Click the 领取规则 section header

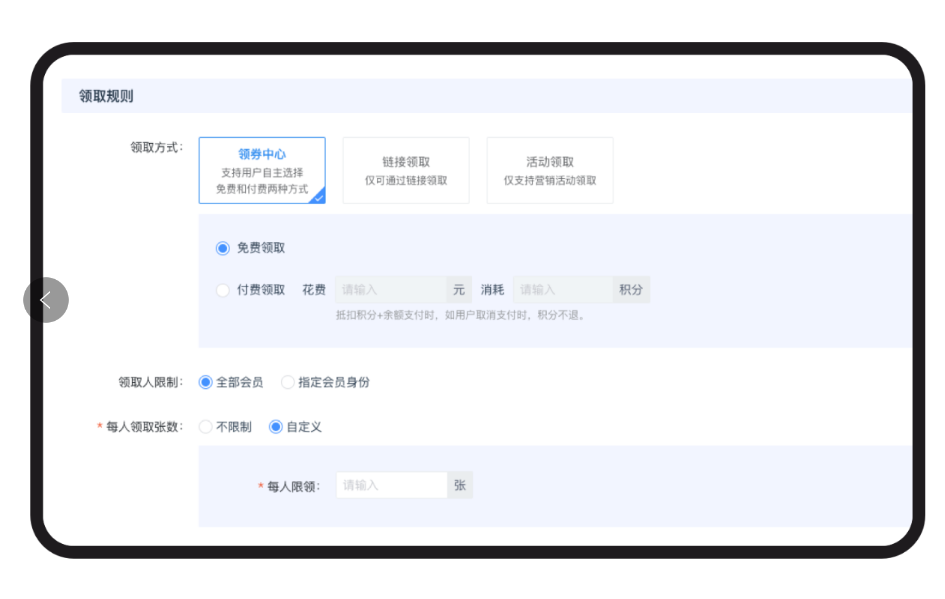coord(106,96)
